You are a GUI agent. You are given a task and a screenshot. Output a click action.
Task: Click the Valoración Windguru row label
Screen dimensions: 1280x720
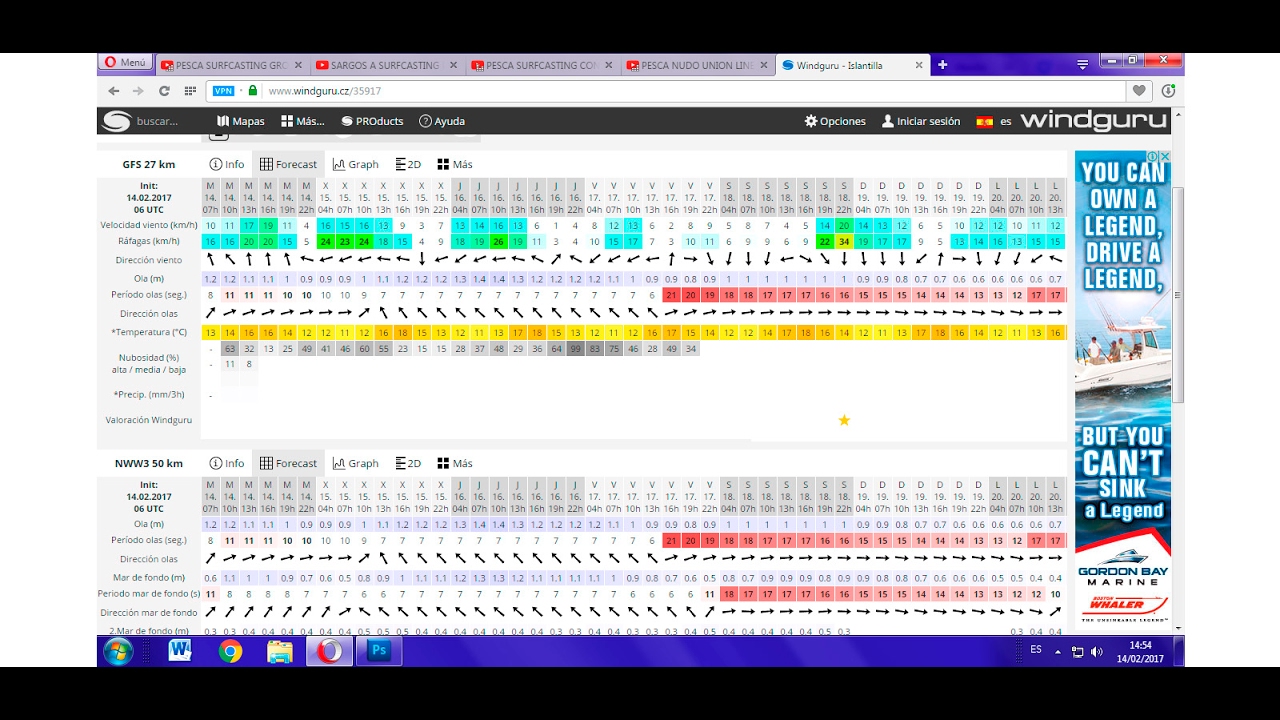pyautogui.click(x=149, y=420)
